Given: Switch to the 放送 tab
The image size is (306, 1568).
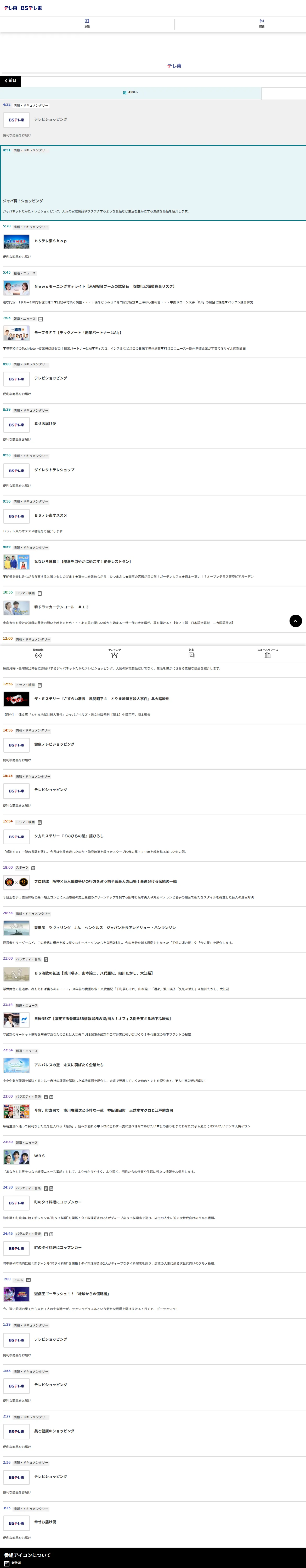Looking at the screenshot, I should tap(87, 24).
